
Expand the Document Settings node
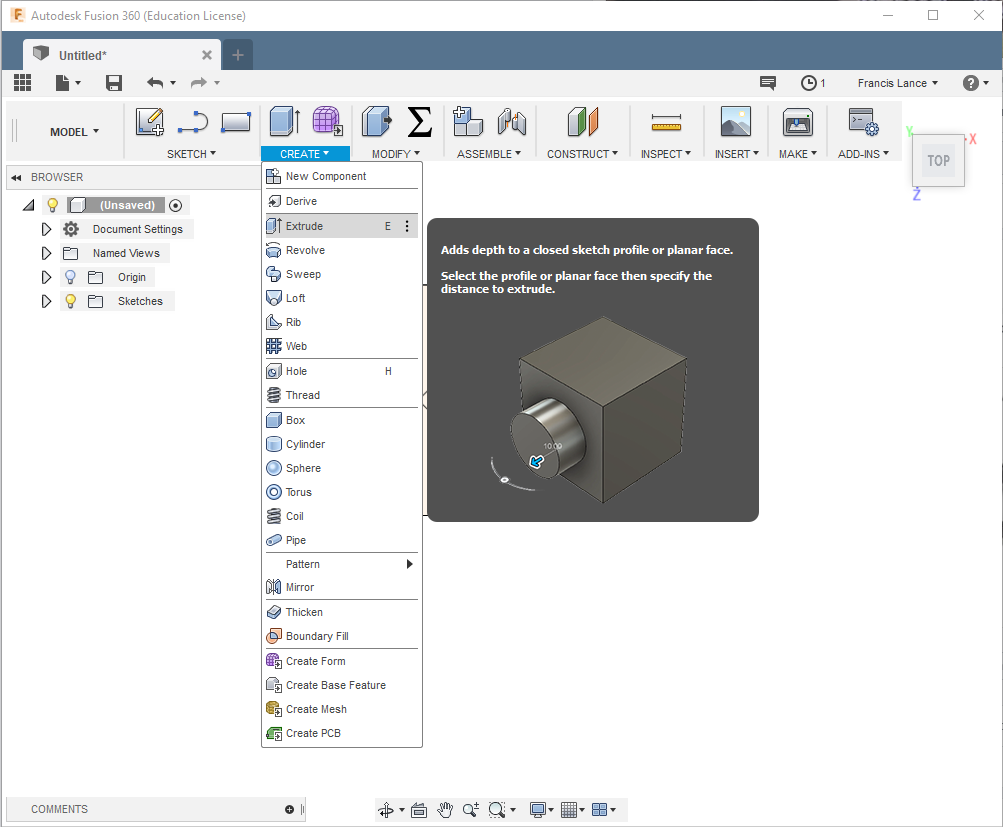click(x=46, y=229)
